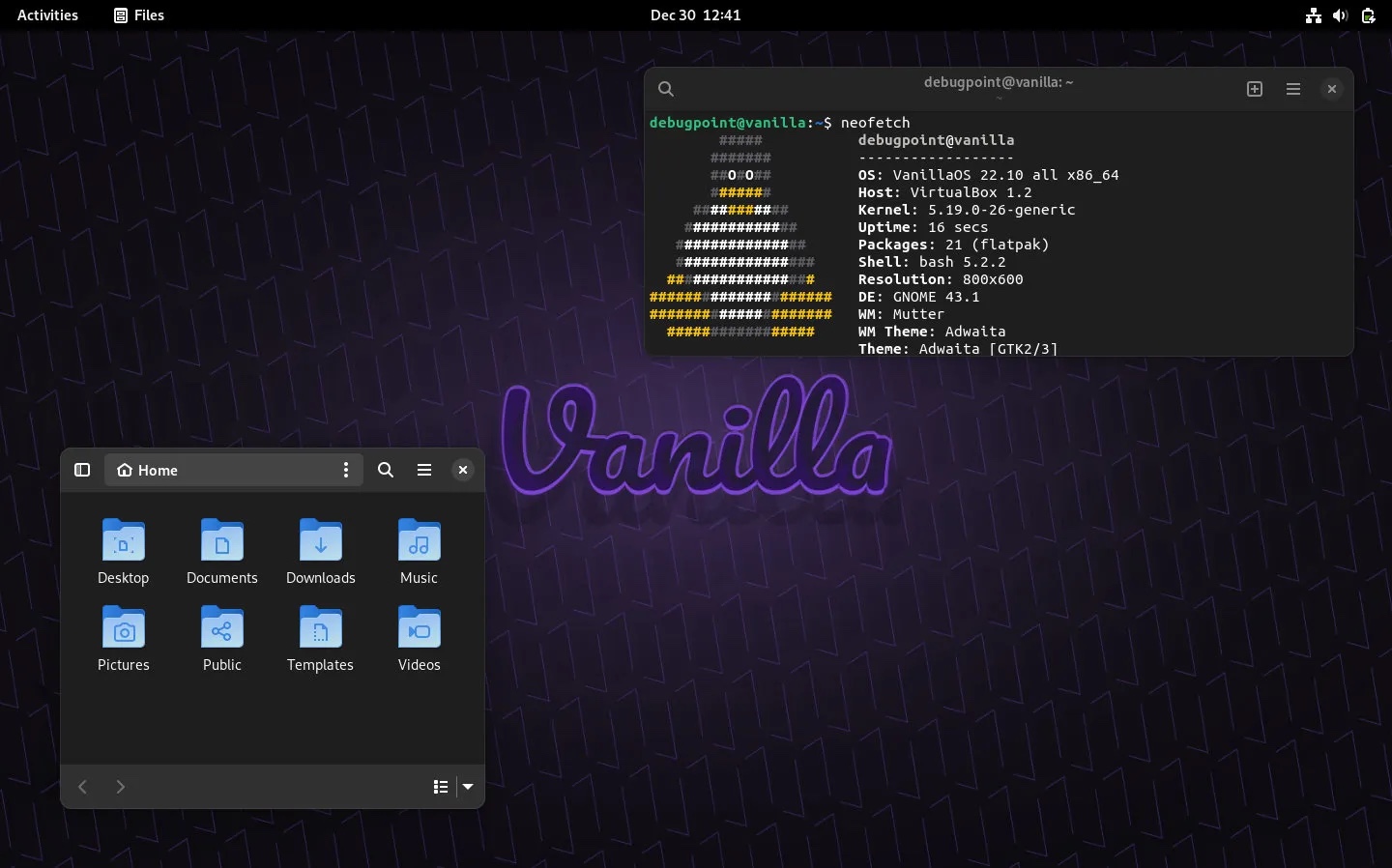Open the Pictures folder

[x=124, y=638]
